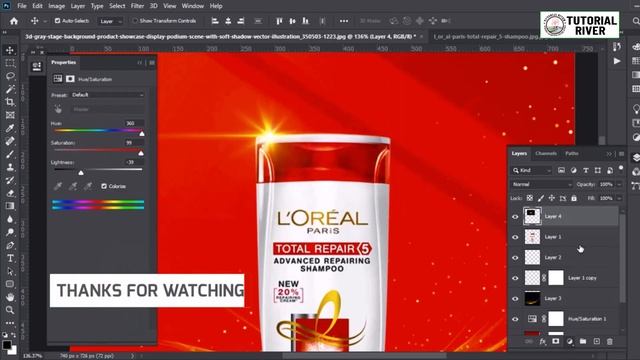Image resolution: width=640 pixels, height=360 pixels.
Task: Select the Eraser tool
Action: click(x=10, y=193)
